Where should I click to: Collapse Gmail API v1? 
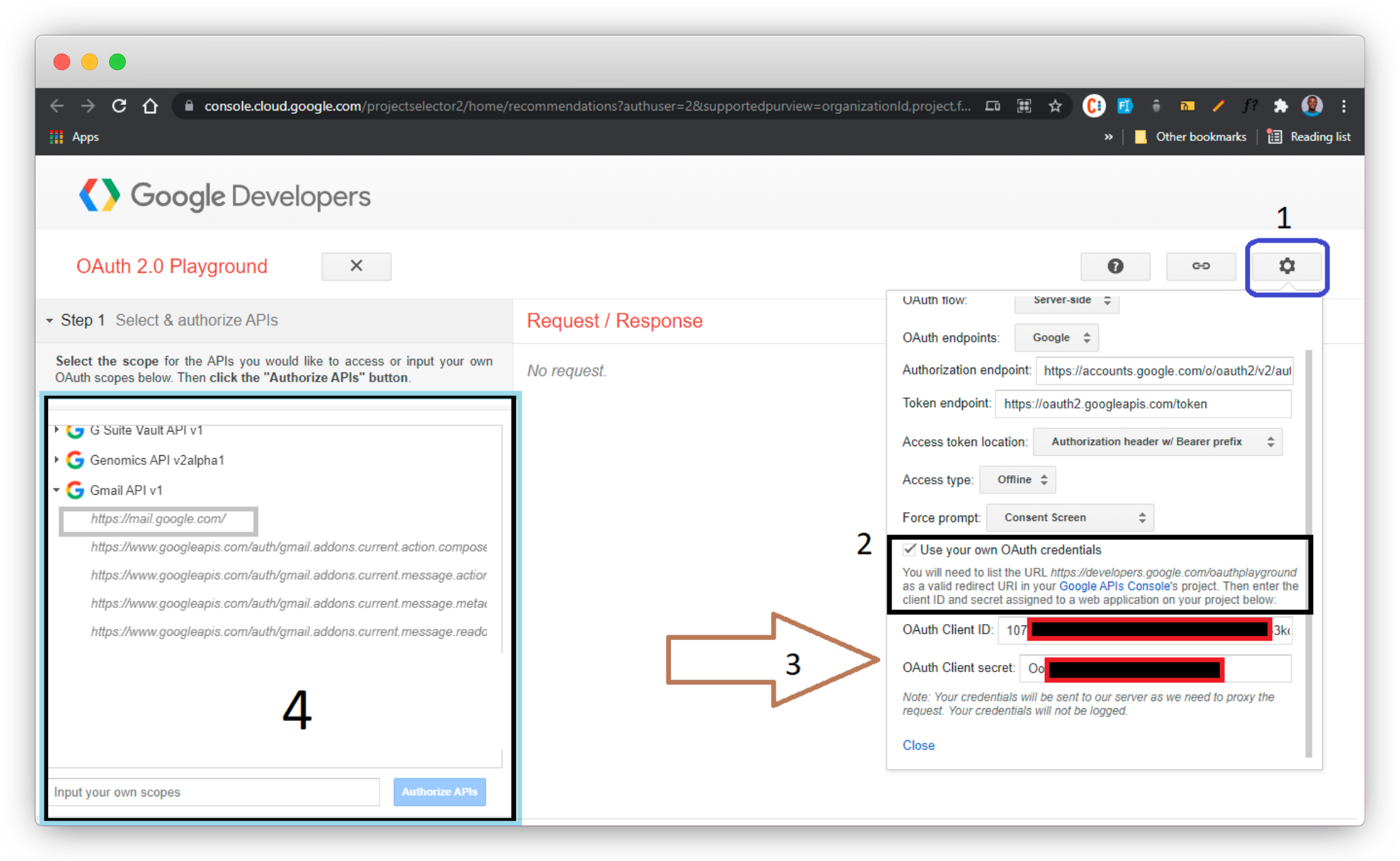point(57,491)
